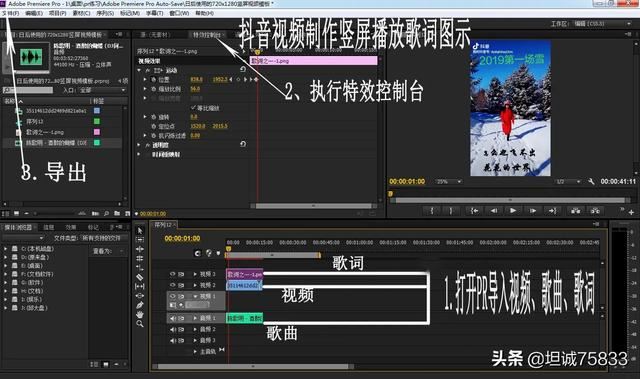
Task: Open the 25% zoom level dropdown
Action: (448, 182)
